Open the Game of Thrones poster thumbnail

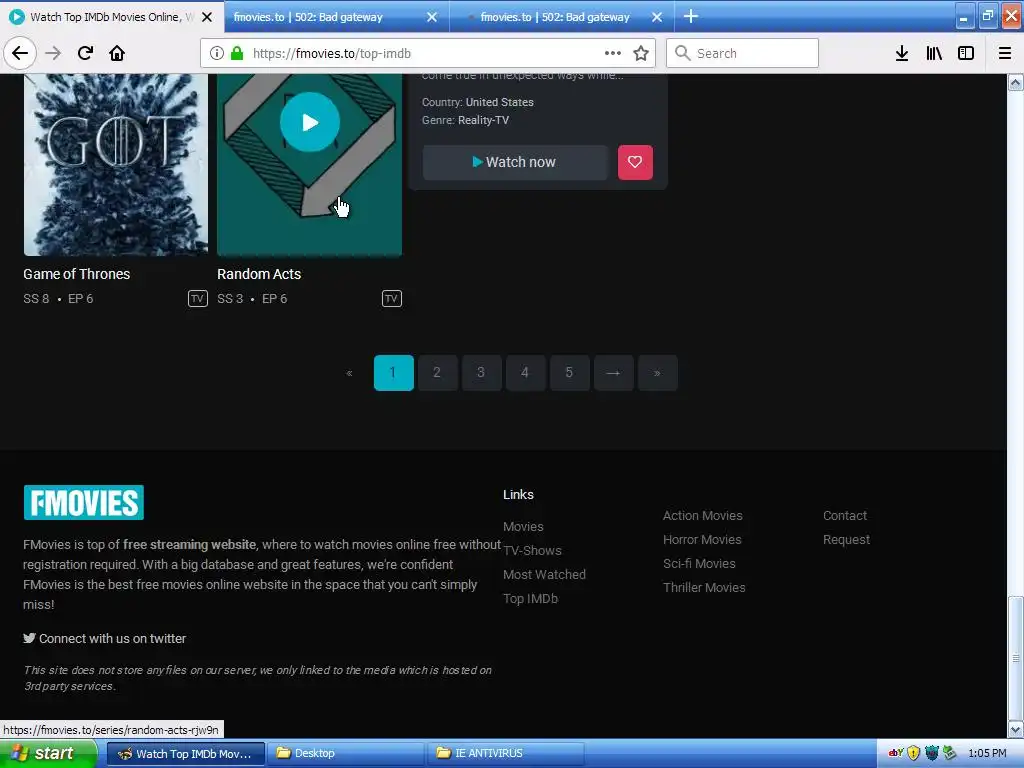[x=116, y=164]
